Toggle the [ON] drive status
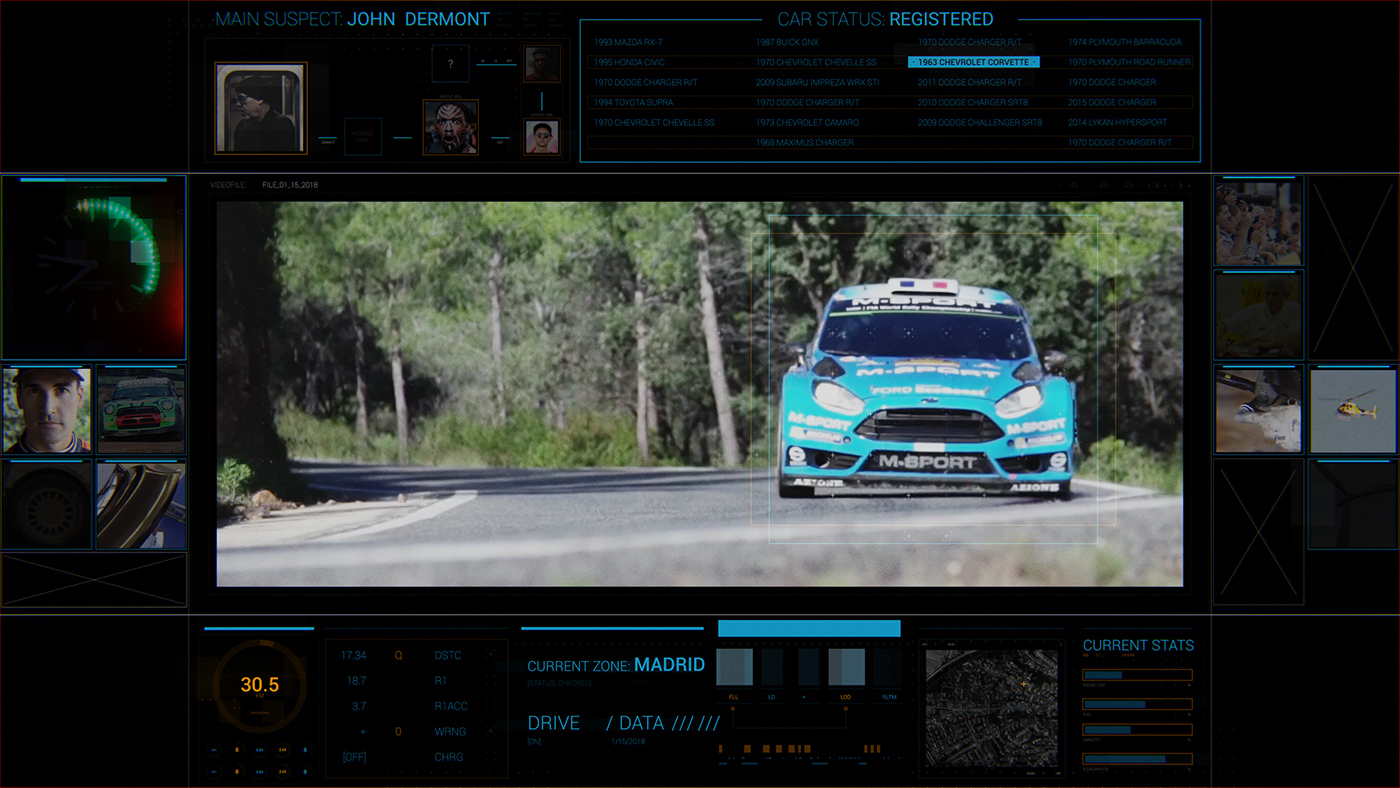The width and height of the screenshot is (1400, 788). (534, 741)
